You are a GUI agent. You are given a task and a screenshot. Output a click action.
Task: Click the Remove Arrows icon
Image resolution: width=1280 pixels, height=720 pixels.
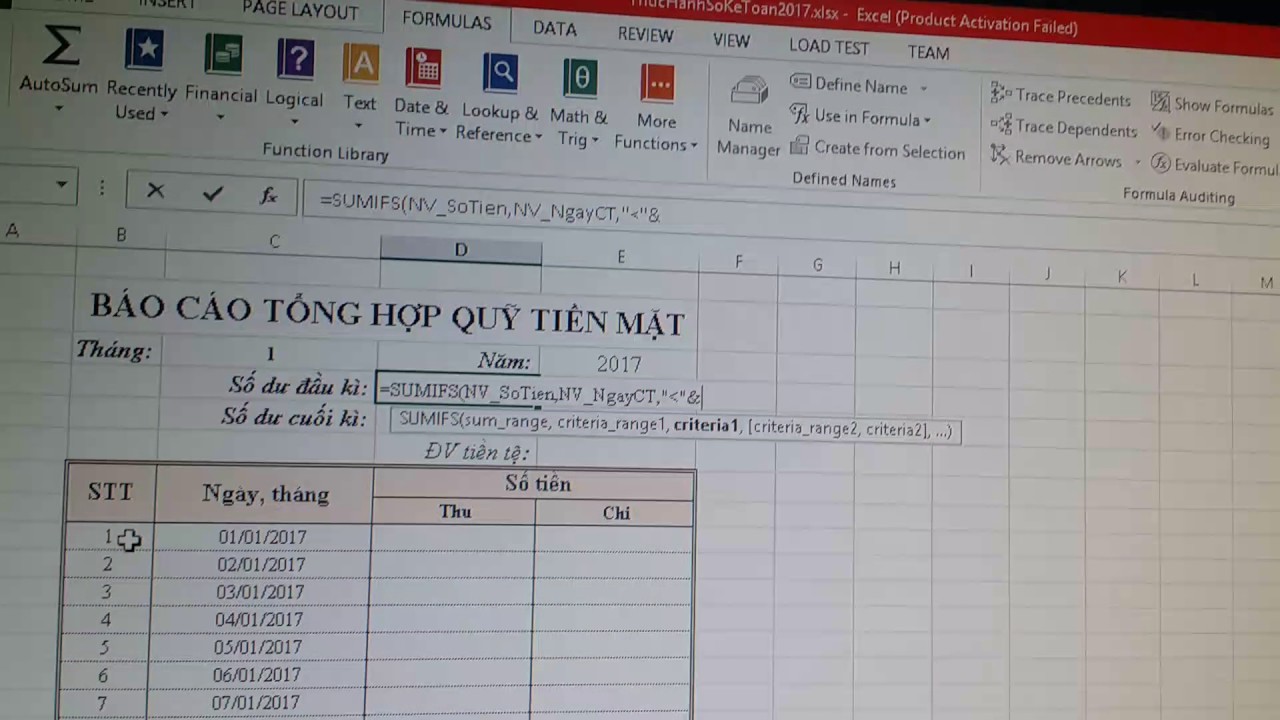(x=1000, y=155)
